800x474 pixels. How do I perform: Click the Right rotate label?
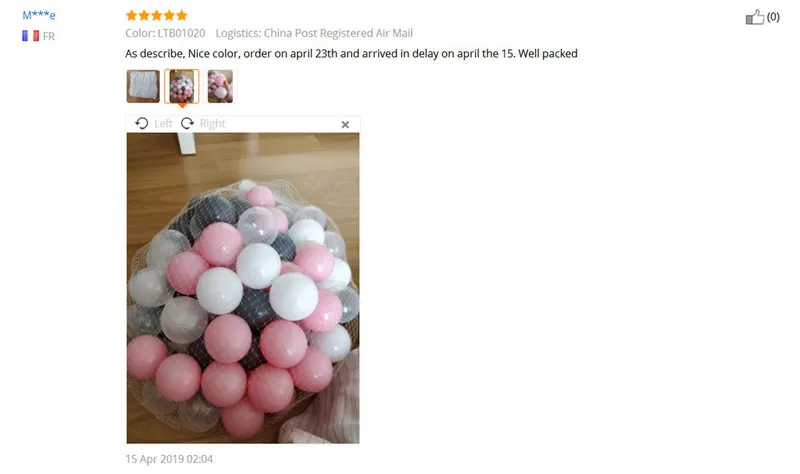coord(212,123)
